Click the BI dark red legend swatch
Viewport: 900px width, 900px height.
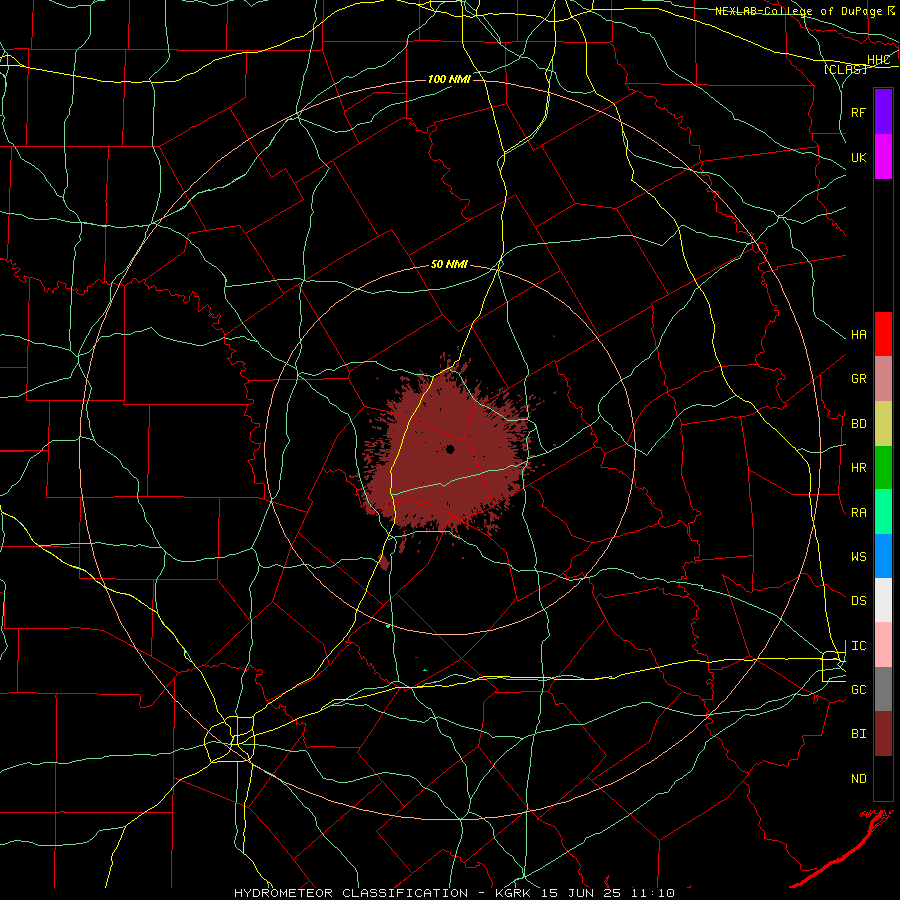click(x=883, y=734)
